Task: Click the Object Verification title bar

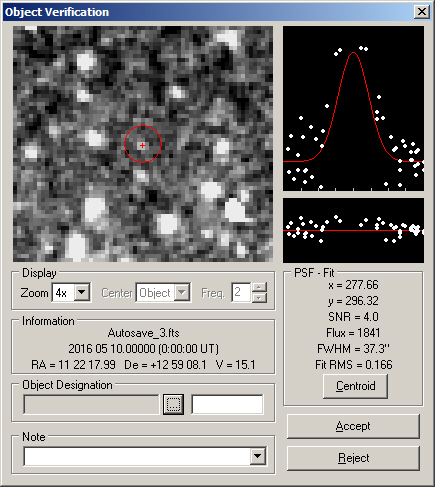Action: [208, 12]
